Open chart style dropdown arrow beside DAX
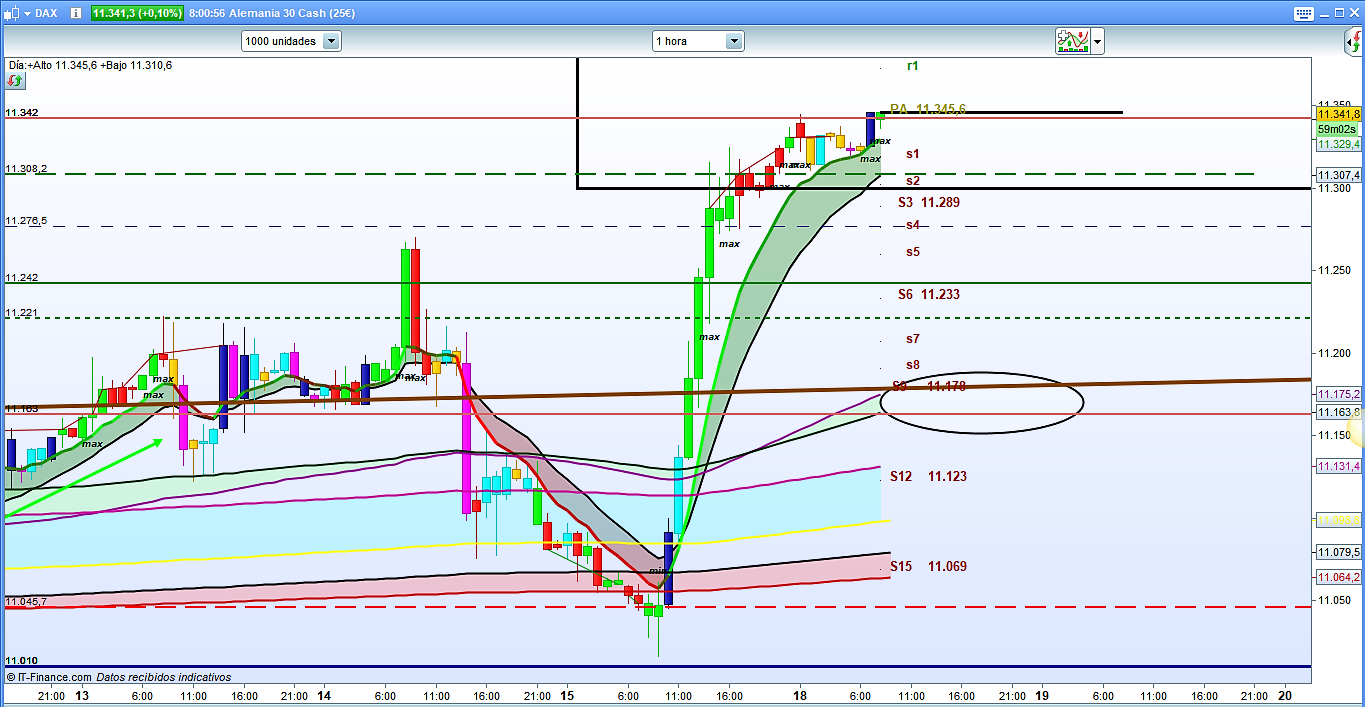Screen dimensions: 1365x707 (x=26, y=13)
